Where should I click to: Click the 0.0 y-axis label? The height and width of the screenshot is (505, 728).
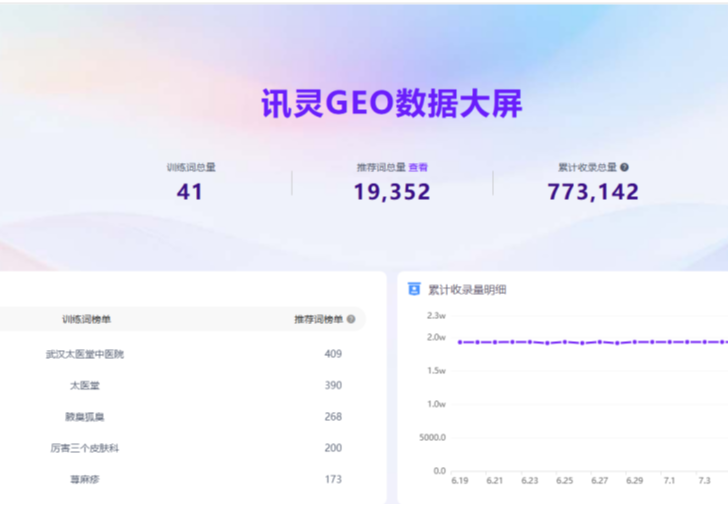point(439,471)
